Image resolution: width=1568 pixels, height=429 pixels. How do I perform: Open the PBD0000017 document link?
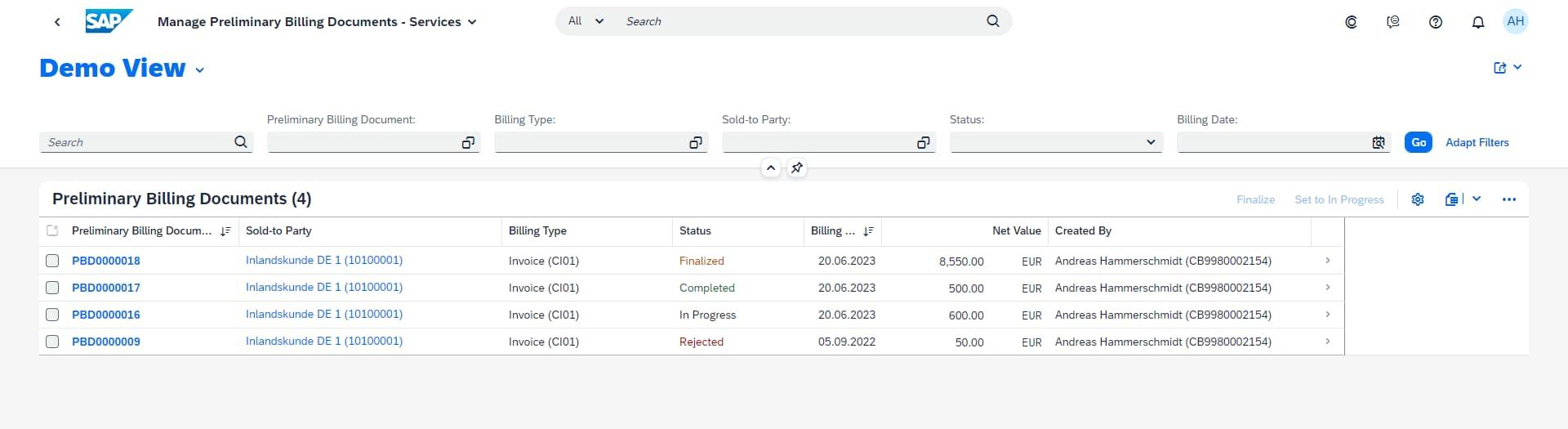coord(106,288)
